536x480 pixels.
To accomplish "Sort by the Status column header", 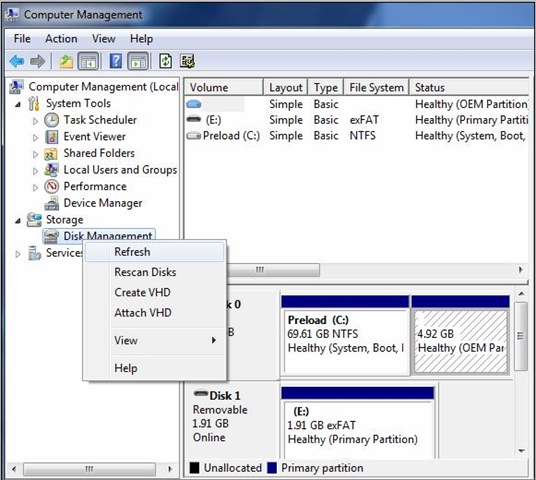I will pos(469,88).
